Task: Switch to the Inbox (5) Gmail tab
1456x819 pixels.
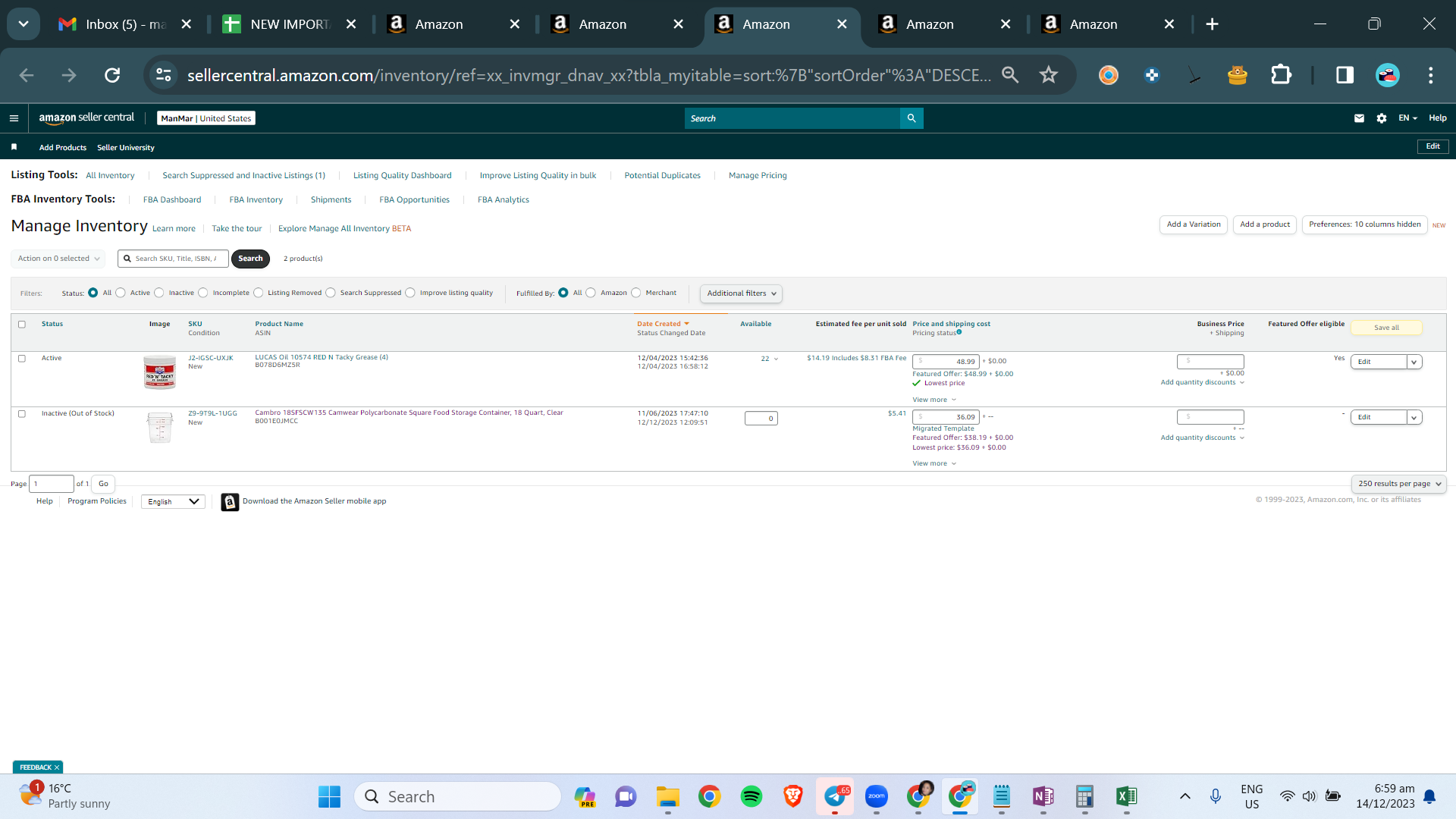Action: [x=125, y=24]
